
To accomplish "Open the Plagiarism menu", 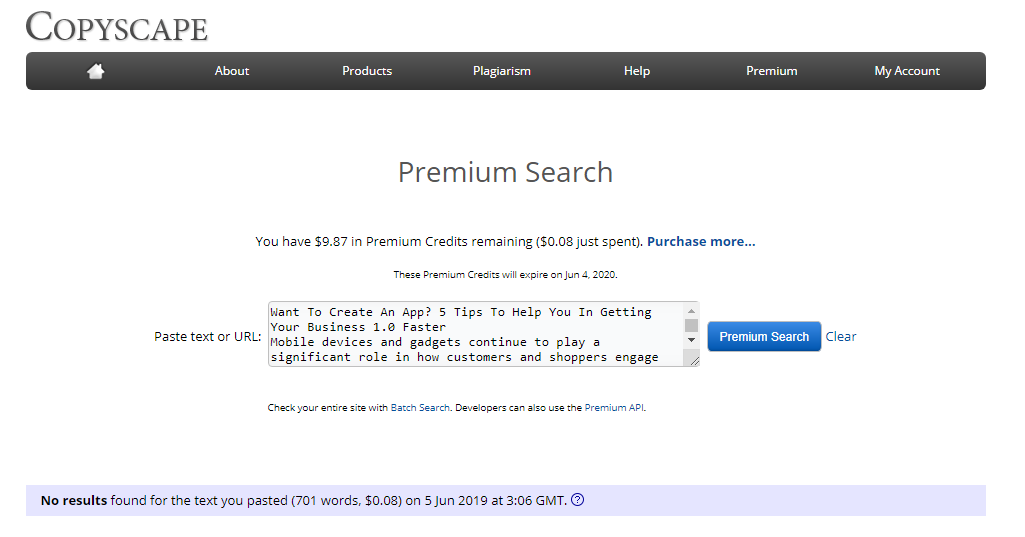I will [x=501, y=71].
